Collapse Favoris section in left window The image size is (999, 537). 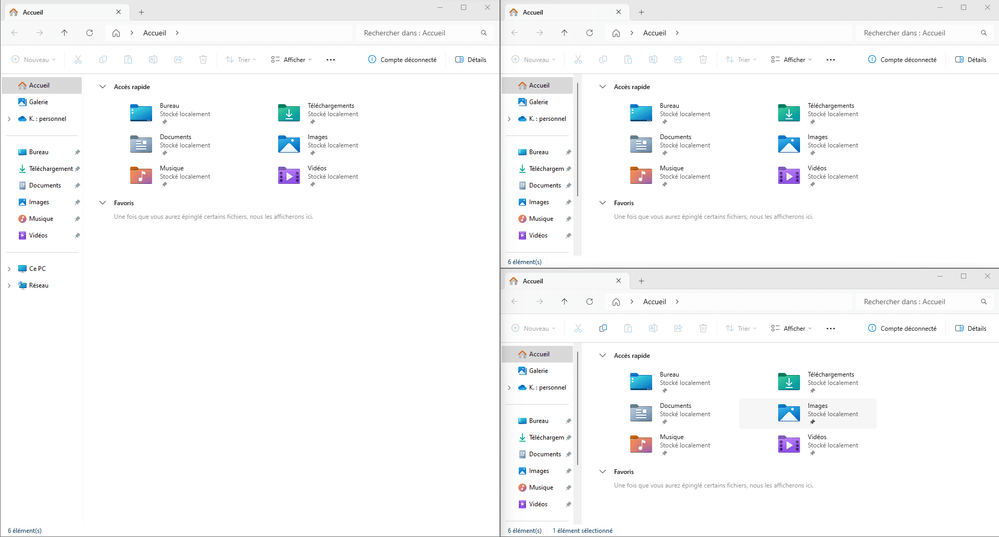pos(103,203)
